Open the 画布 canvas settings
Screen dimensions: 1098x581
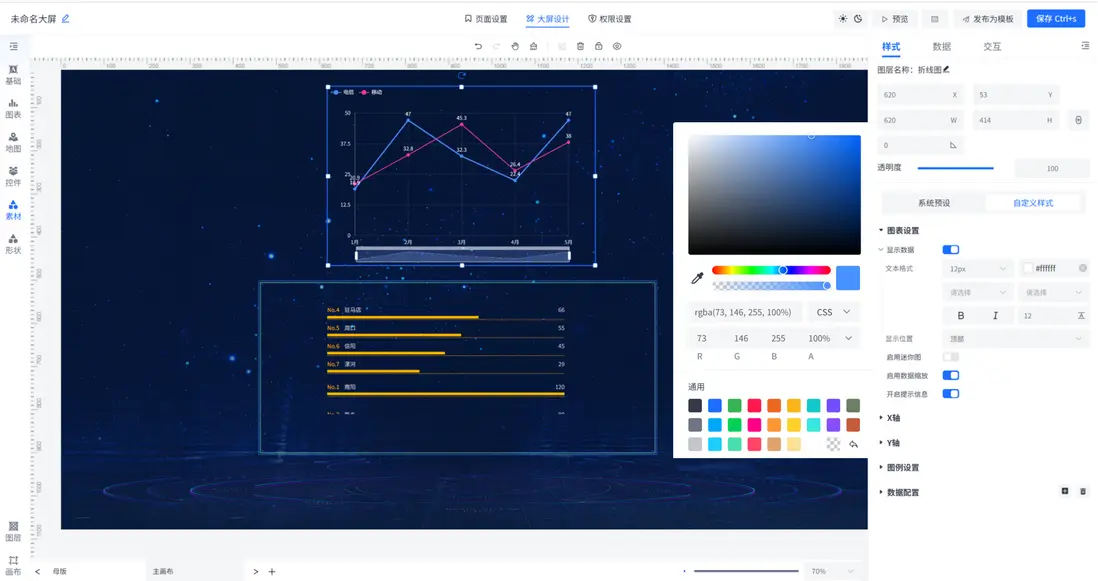pyautogui.click(x=13, y=566)
